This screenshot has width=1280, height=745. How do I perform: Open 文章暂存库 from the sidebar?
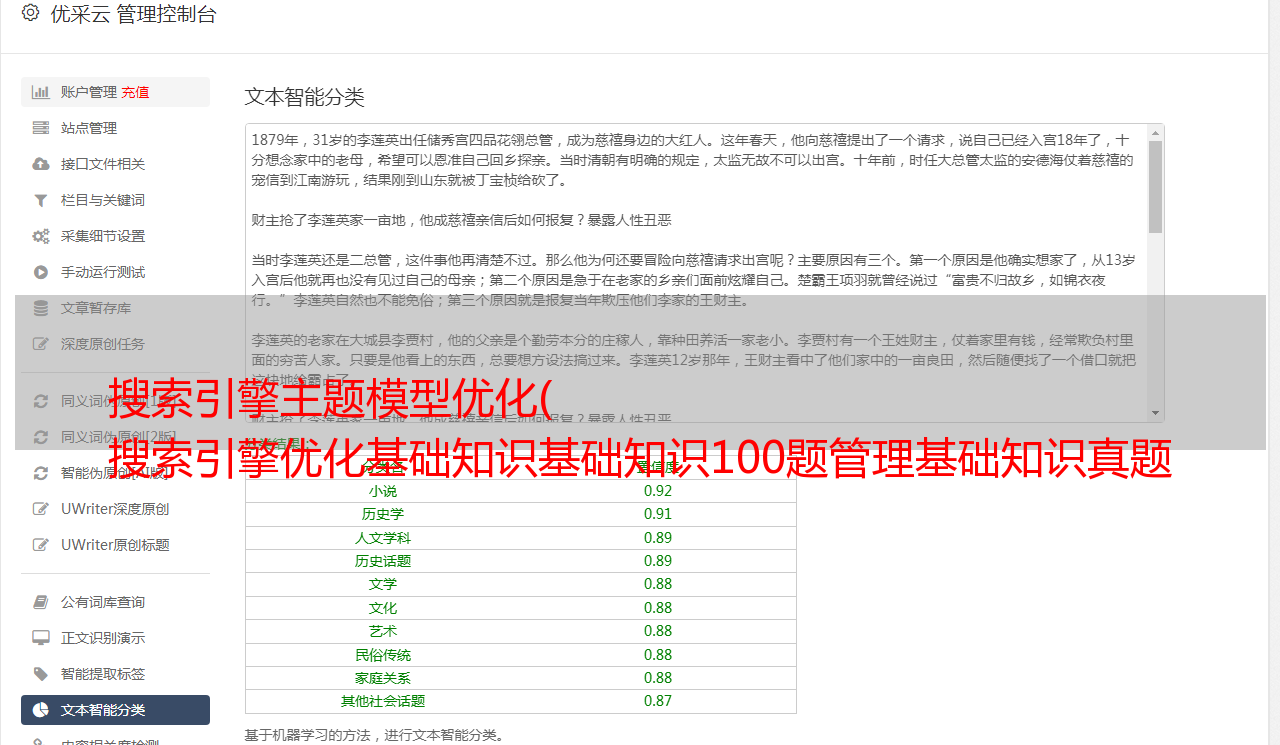coord(95,308)
